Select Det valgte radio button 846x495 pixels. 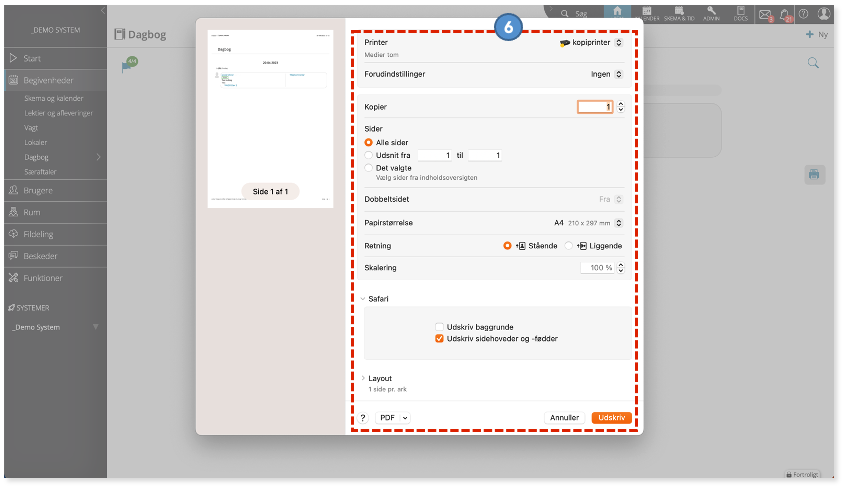(369, 168)
